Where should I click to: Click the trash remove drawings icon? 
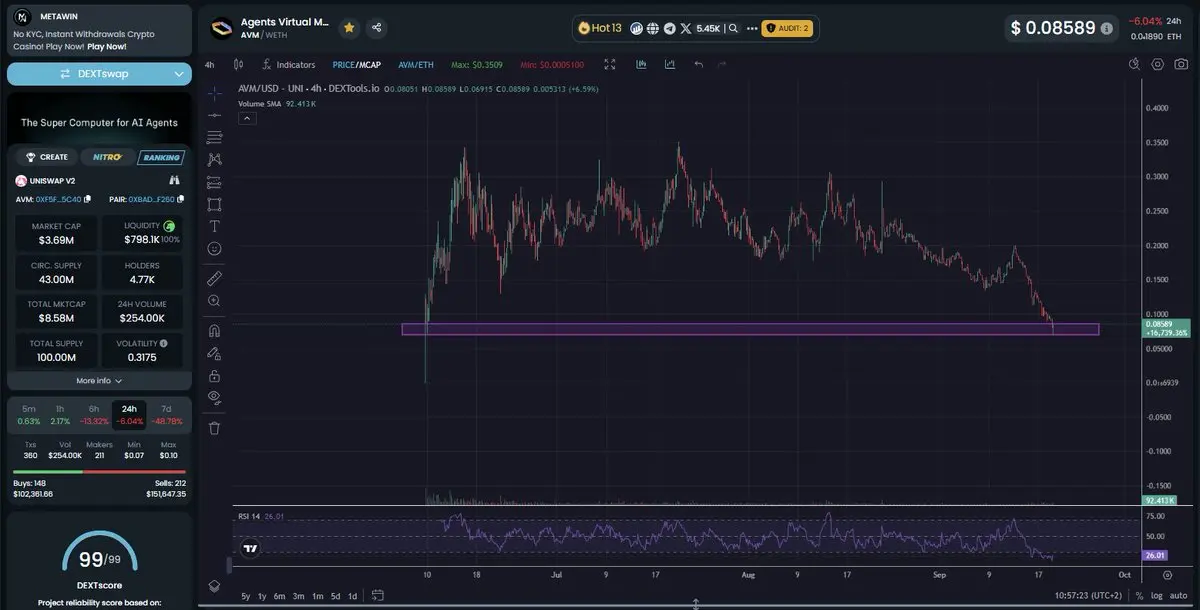point(214,428)
